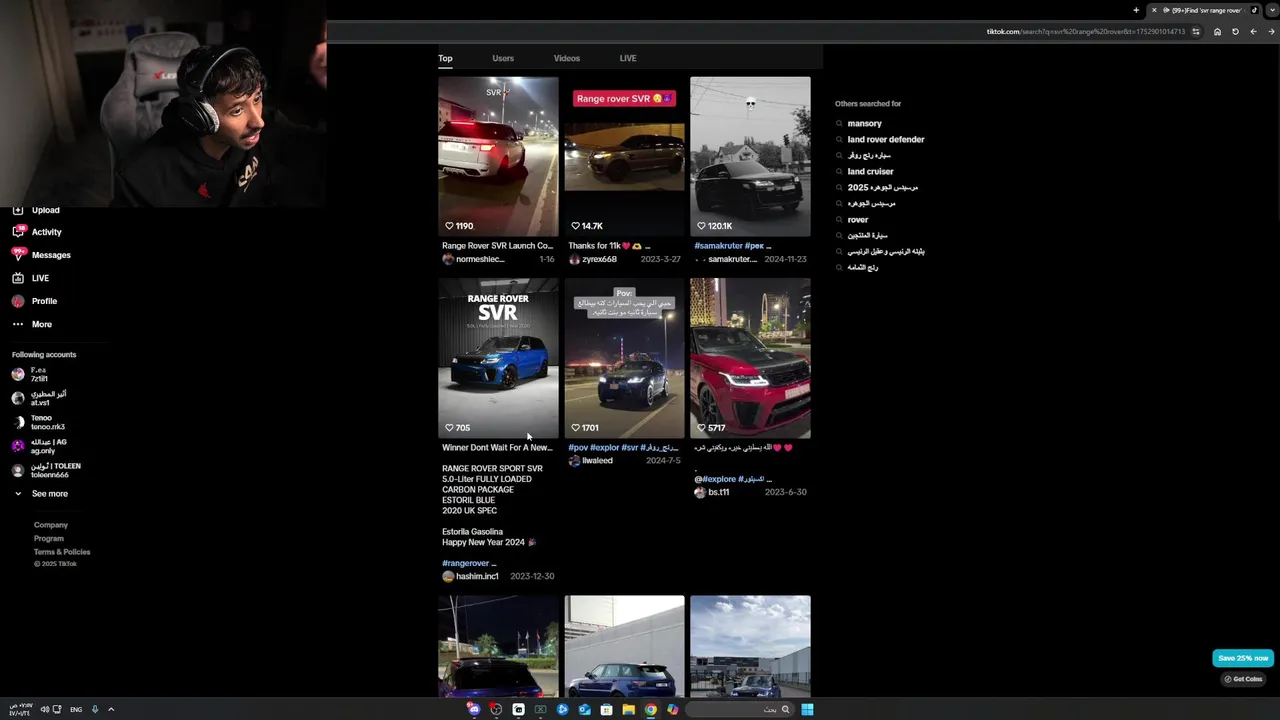Viewport: 1280px width, 720px height.
Task: Go to the browser home page icon
Action: click(x=1217, y=32)
